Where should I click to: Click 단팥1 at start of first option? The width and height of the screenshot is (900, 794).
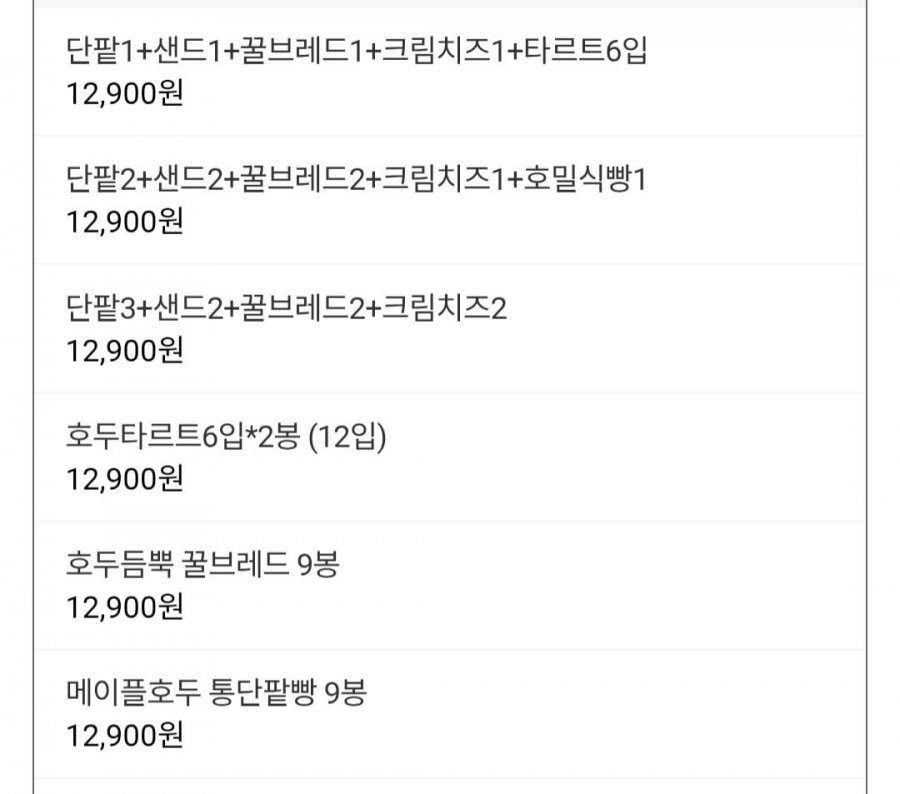point(94,51)
